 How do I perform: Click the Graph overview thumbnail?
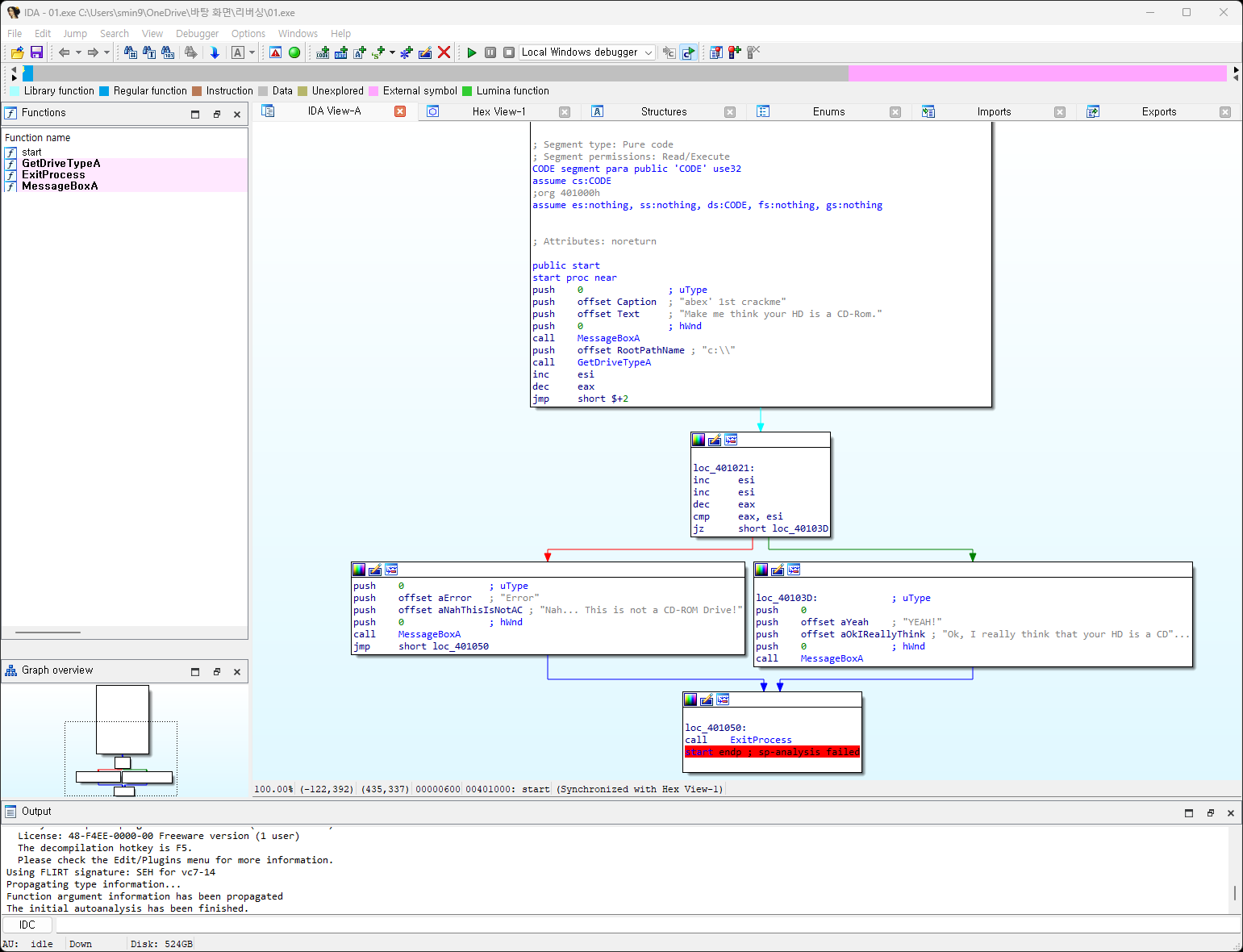pyautogui.click(x=125, y=741)
